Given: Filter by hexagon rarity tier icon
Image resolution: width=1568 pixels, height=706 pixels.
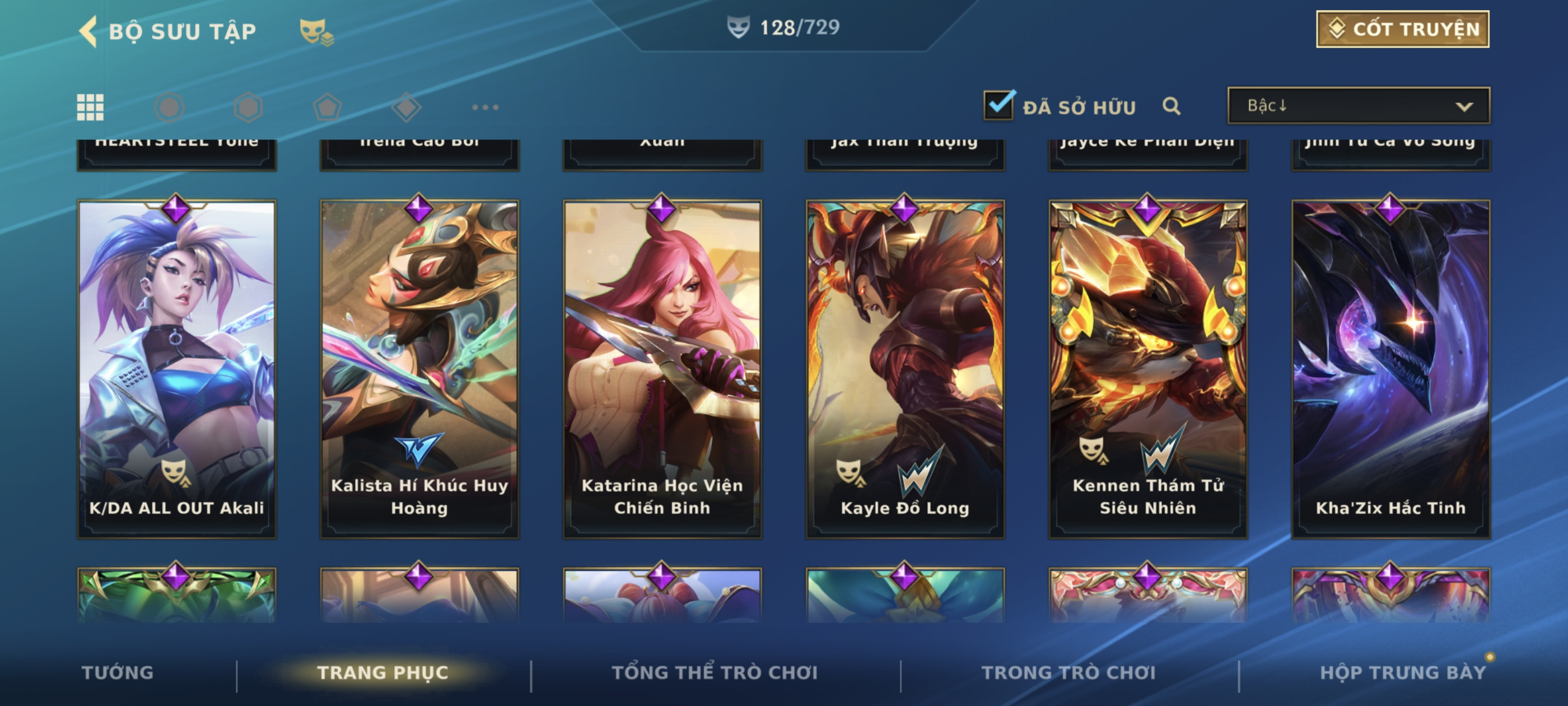Looking at the screenshot, I should (x=248, y=107).
